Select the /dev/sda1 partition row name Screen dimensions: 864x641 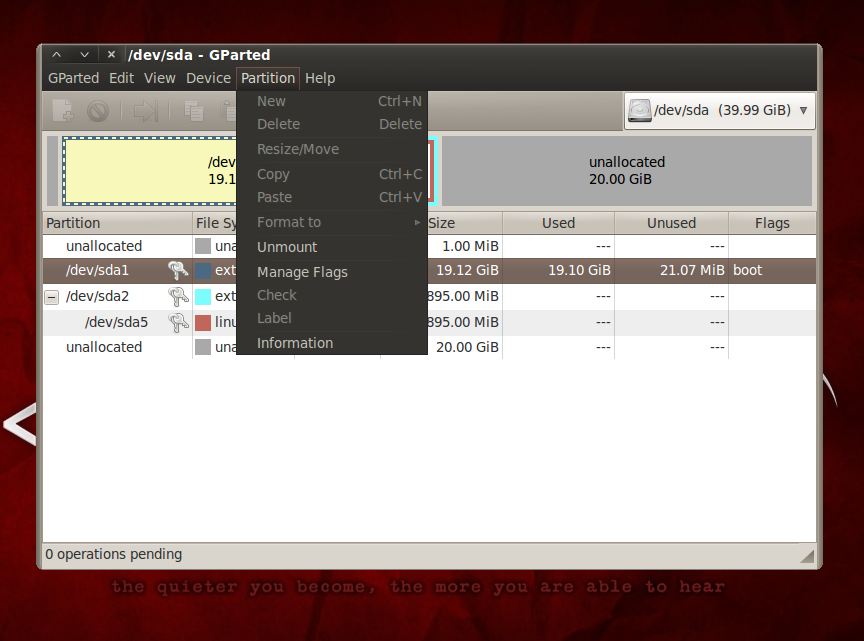tap(97, 270)
